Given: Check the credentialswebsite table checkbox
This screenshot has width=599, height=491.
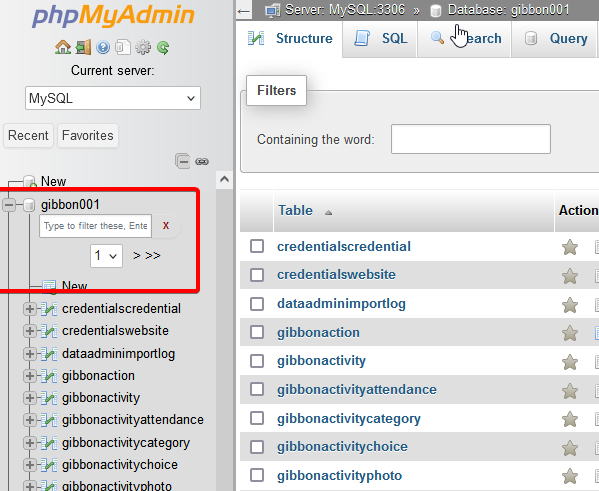Looking at the screenshot, I should pyautogui.click(x=257, y=275).
